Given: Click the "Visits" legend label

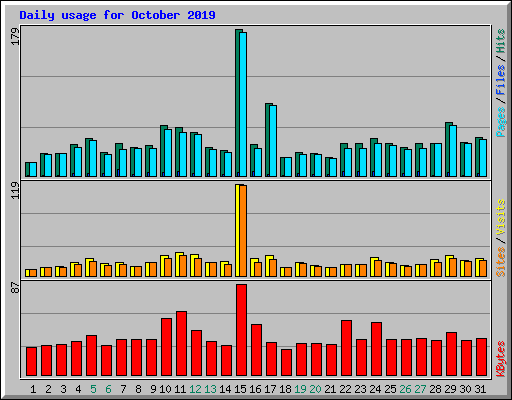Looking at the screenshot, I should point(501,218).
